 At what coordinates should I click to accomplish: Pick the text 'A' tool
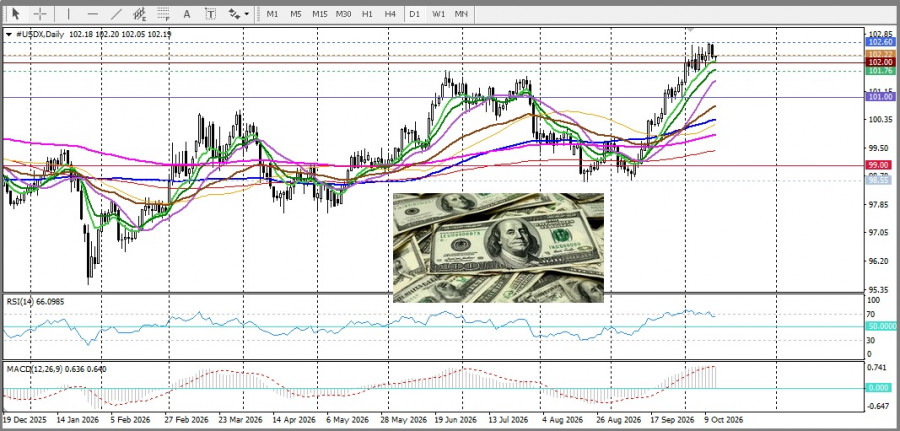coord(187,14)
